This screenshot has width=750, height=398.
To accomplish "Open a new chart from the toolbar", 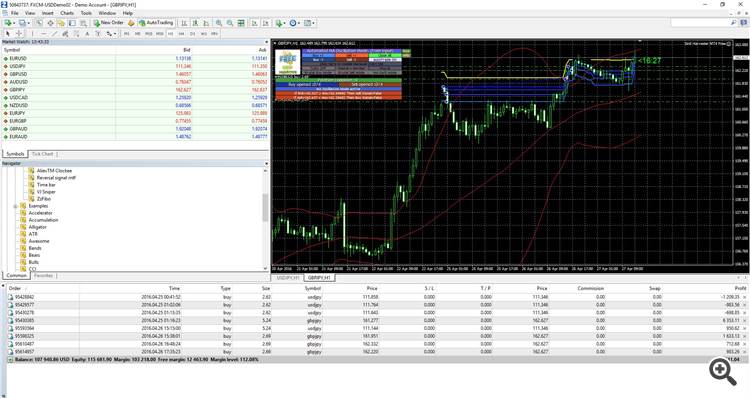I will [x=8, y=23].
